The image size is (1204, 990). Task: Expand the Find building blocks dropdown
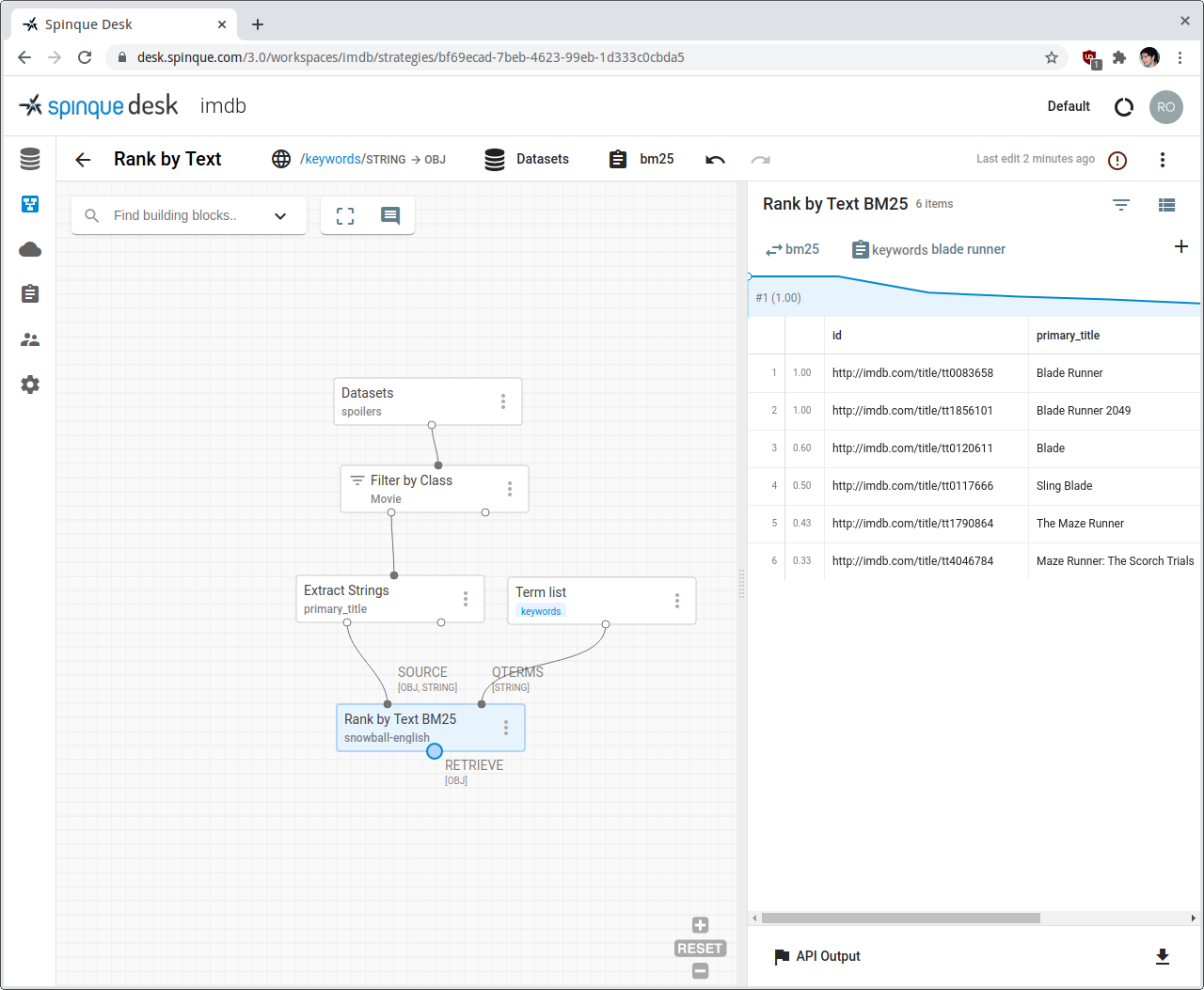[280, 216]
